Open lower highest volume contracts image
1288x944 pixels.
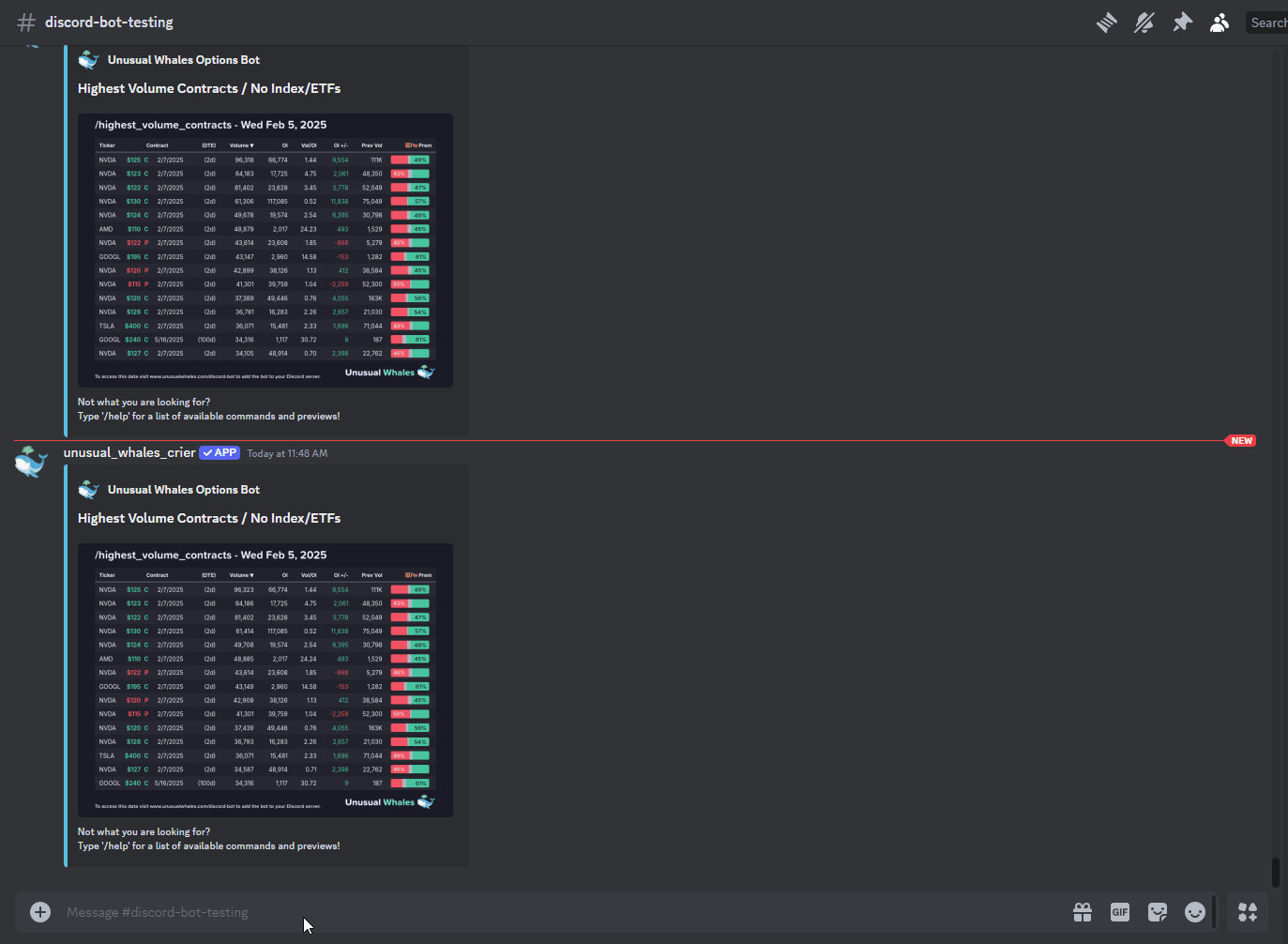tap(265, 680)
